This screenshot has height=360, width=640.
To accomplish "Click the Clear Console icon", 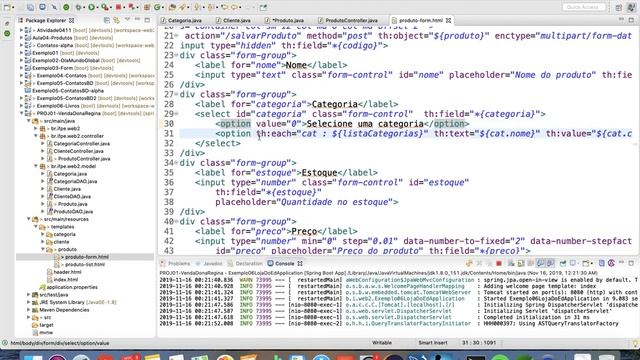I will [x=511, y=264].
